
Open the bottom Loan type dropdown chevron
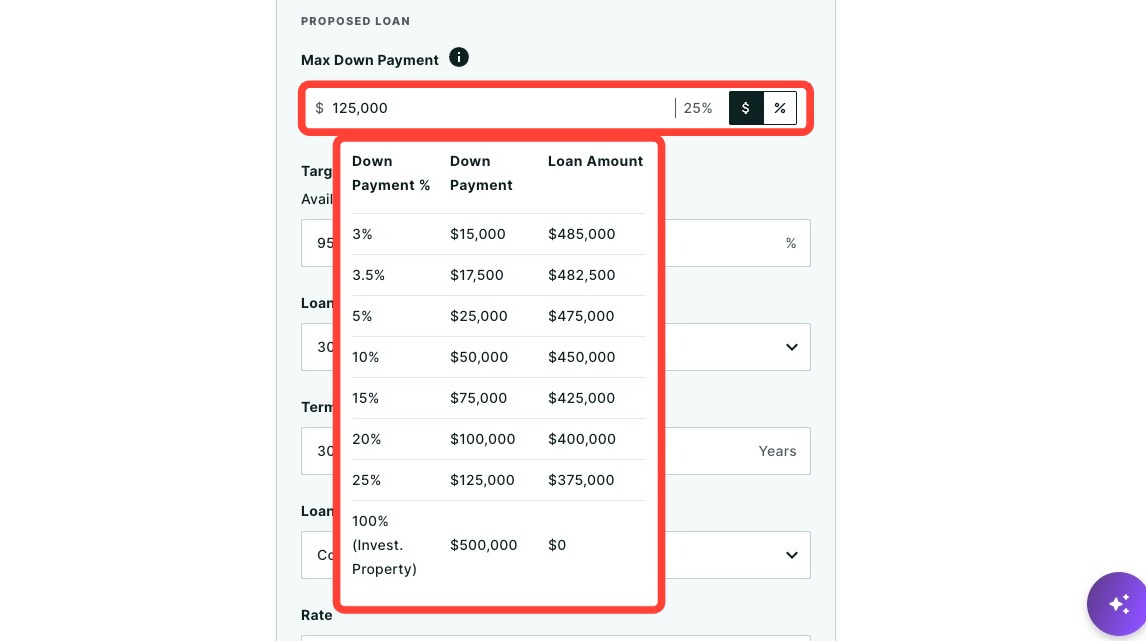tap(792, 555)
